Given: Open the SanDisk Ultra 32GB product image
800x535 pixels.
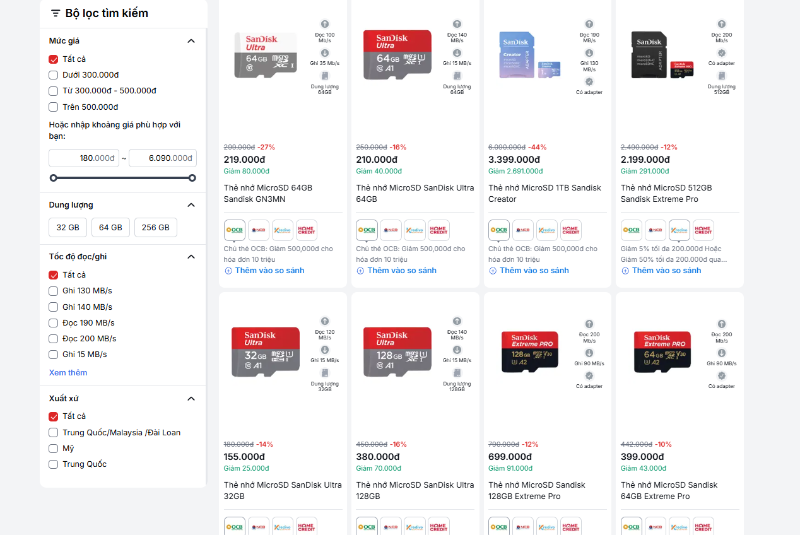Looking at the screenshot, I should click(x=265, y=352).
